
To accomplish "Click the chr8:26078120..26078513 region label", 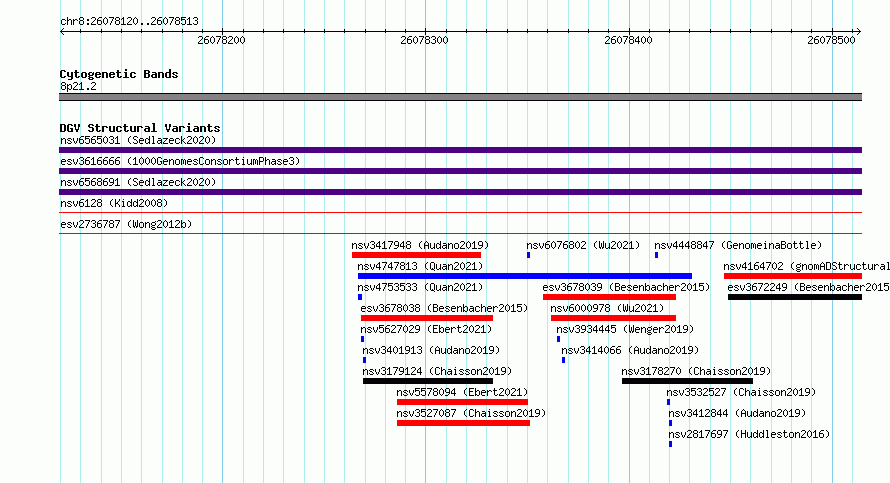I will 129,22.
